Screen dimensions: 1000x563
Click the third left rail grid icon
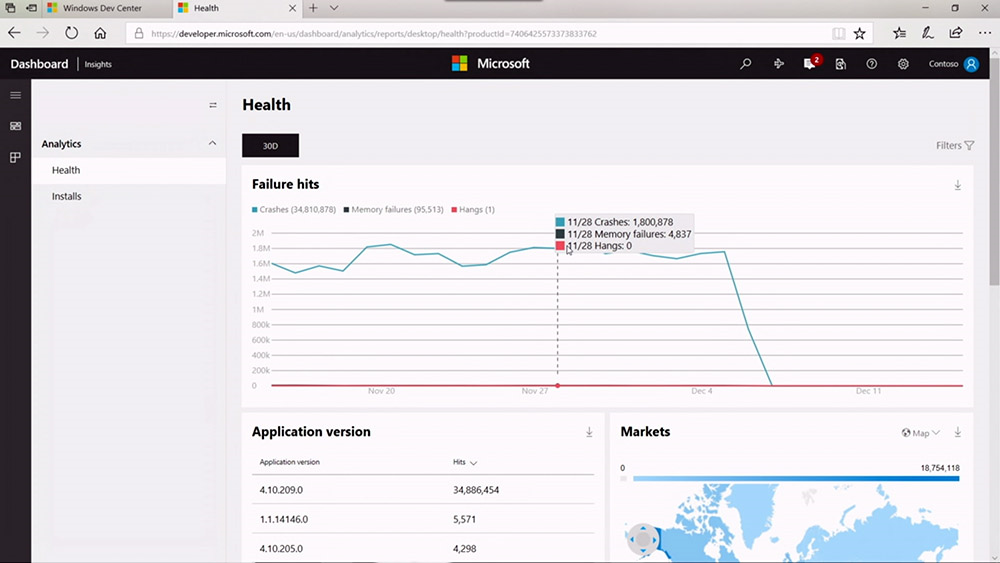pos(15,157)
